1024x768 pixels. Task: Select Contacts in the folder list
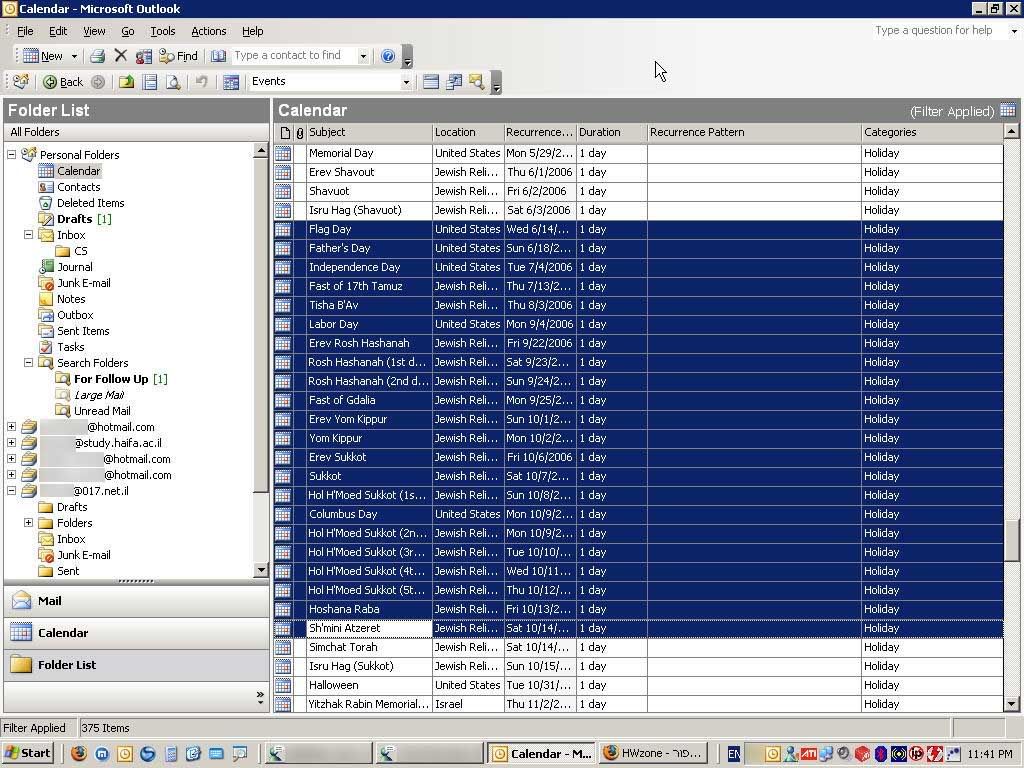click(78, 187)
